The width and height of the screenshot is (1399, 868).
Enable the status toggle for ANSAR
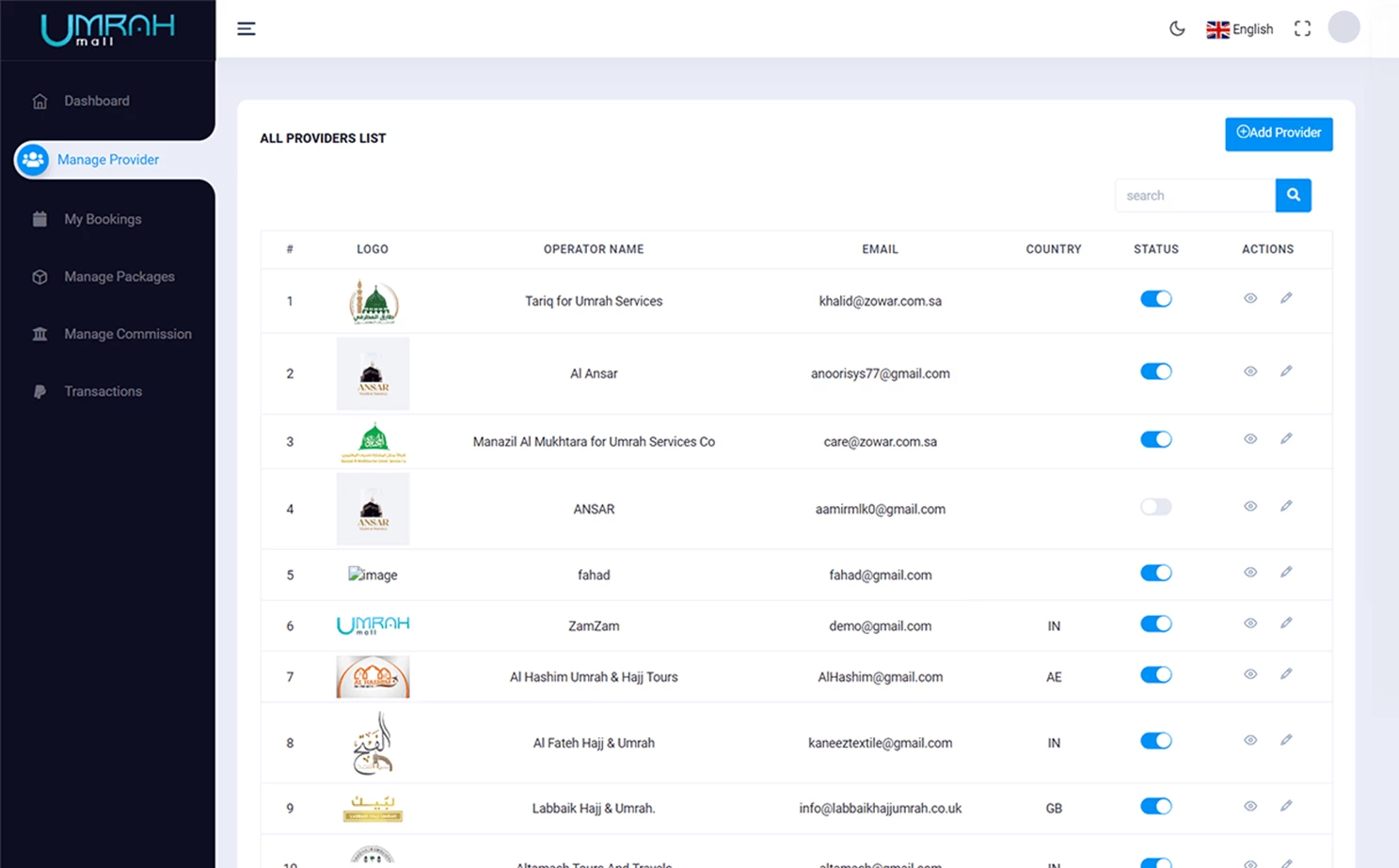pyautogui.click(x=1155, y=507)
